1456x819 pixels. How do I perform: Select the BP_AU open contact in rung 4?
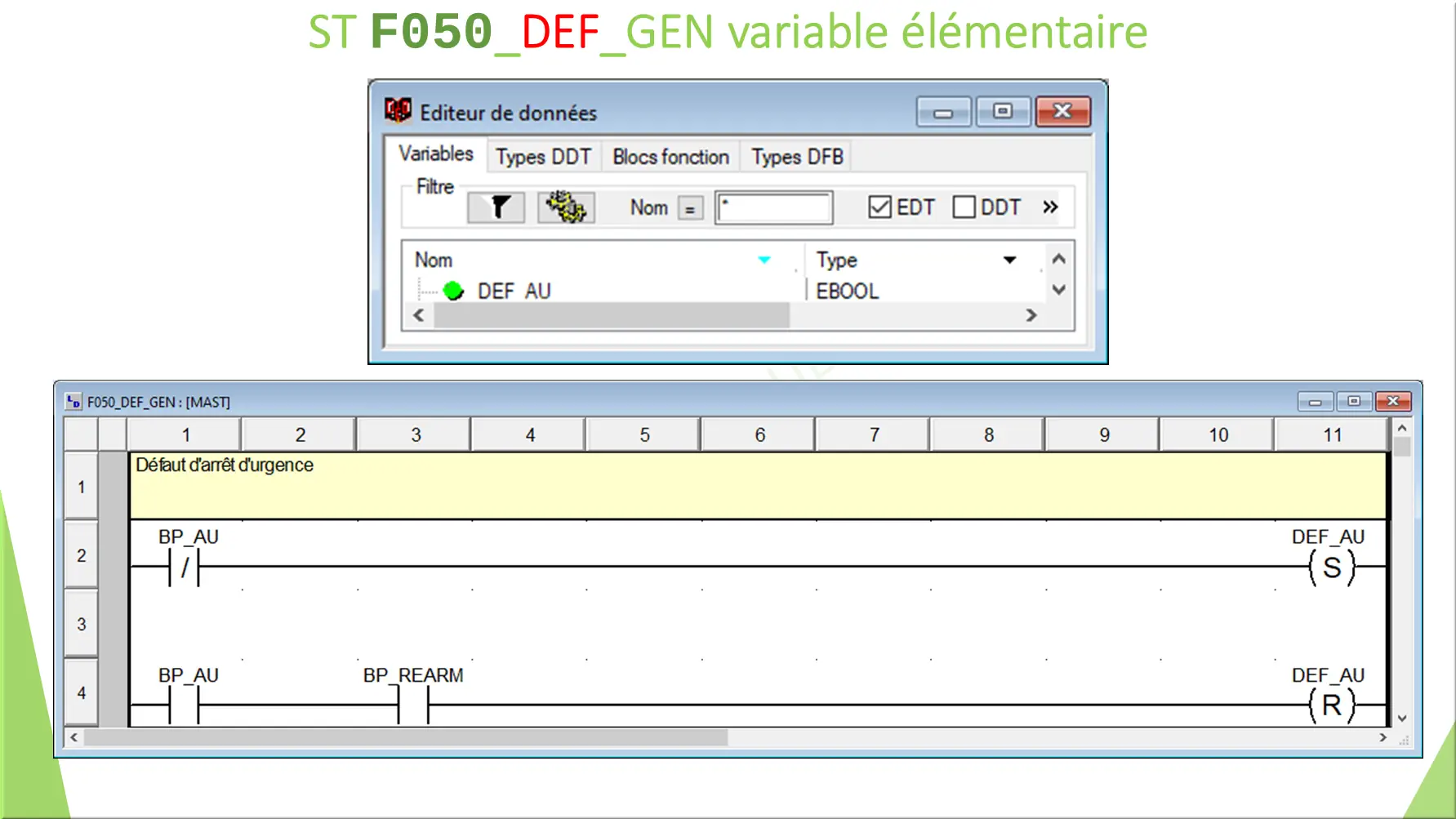[183, 705]
